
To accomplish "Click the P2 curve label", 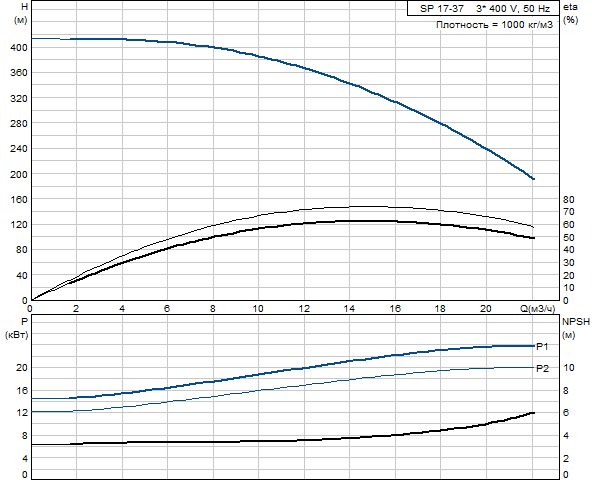I will (x=542, y=369).
